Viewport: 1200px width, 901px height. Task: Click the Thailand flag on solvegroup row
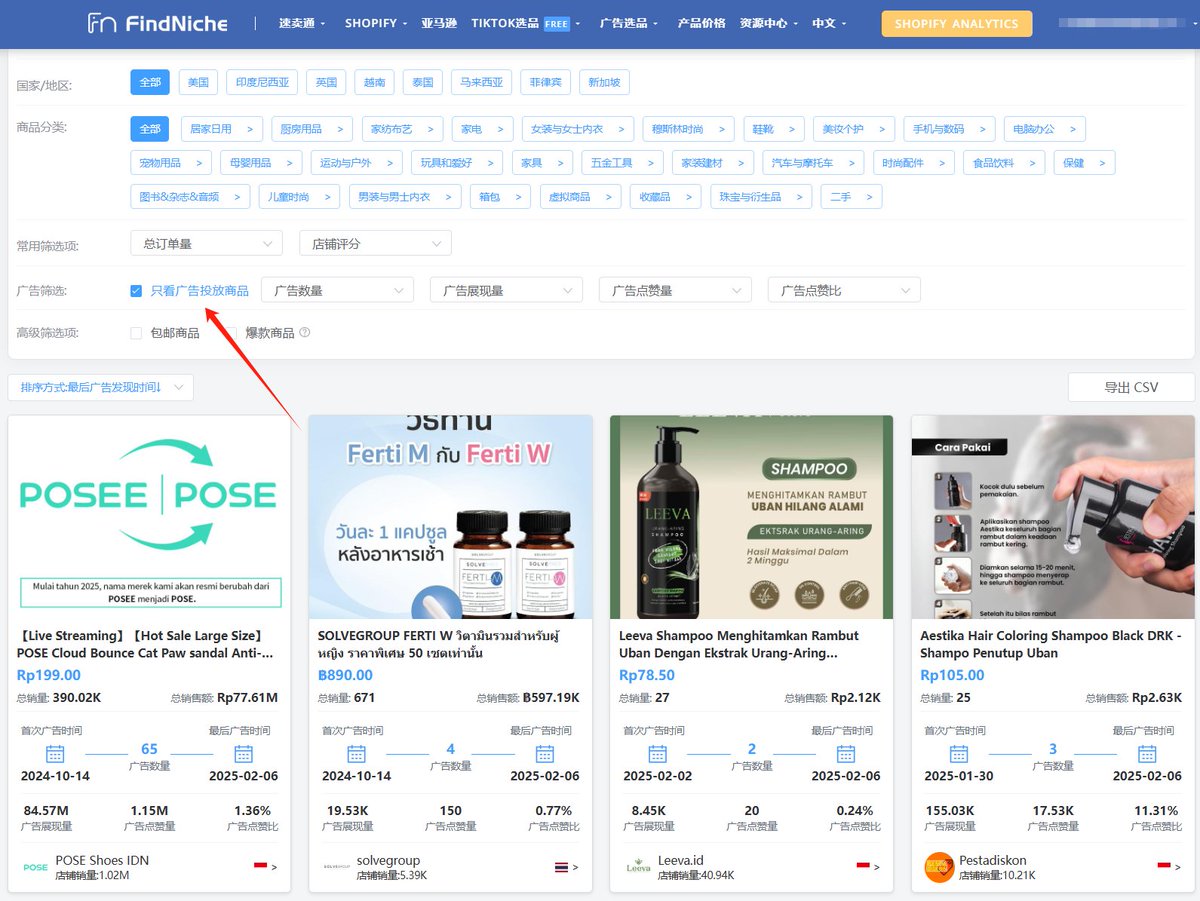pos(561,866)
